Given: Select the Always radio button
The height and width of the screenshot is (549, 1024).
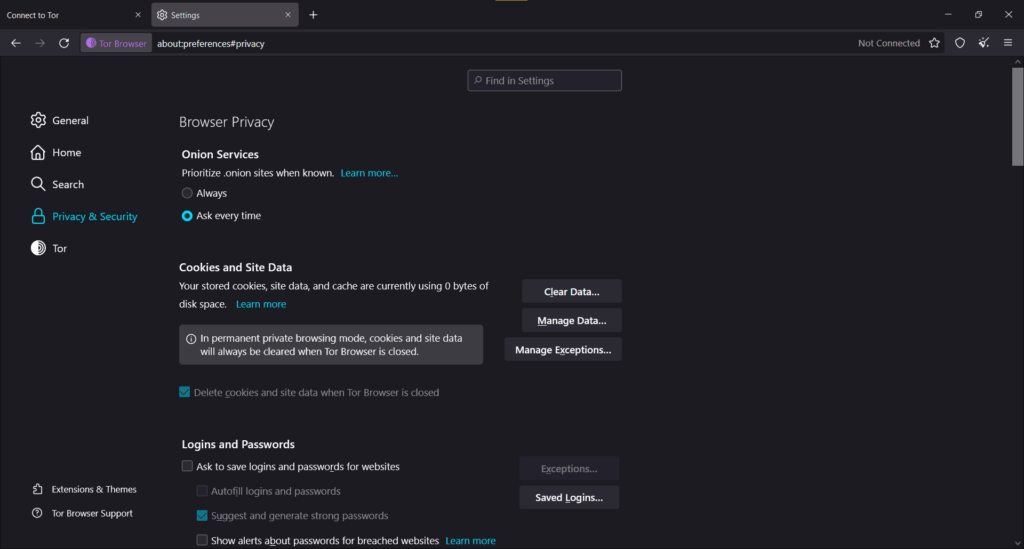Looking at the screenshot, I should coord(187,193).
